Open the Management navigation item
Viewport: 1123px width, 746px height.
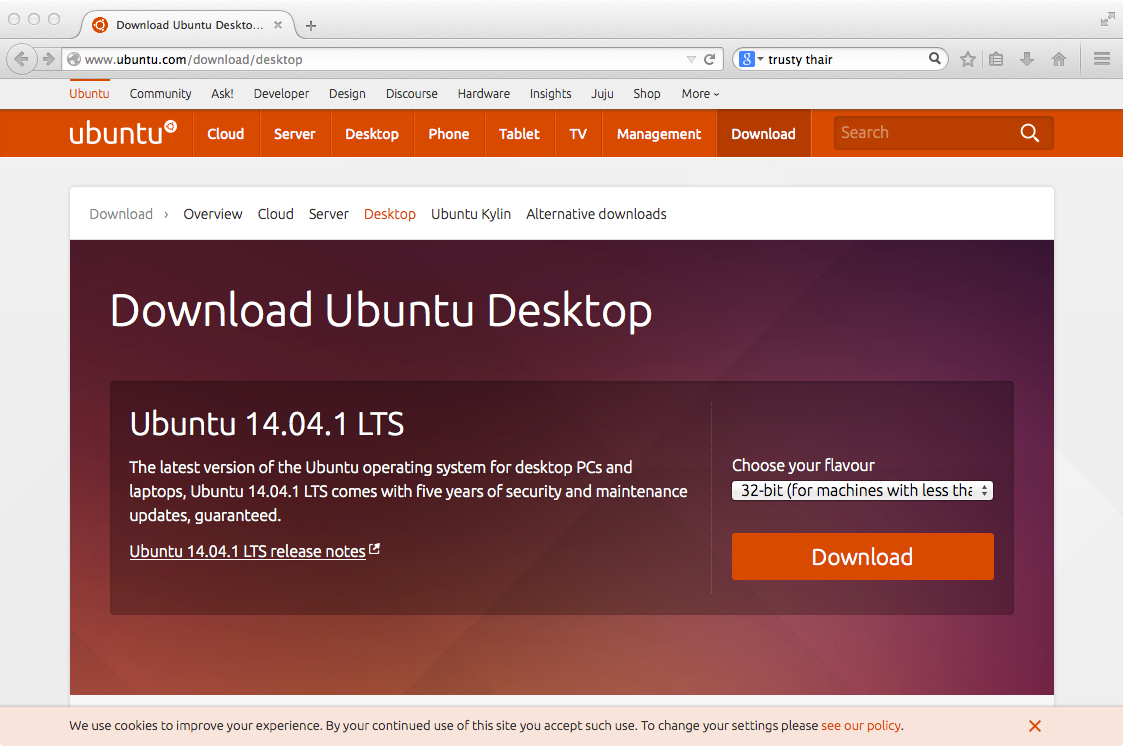tap(659, 134)
